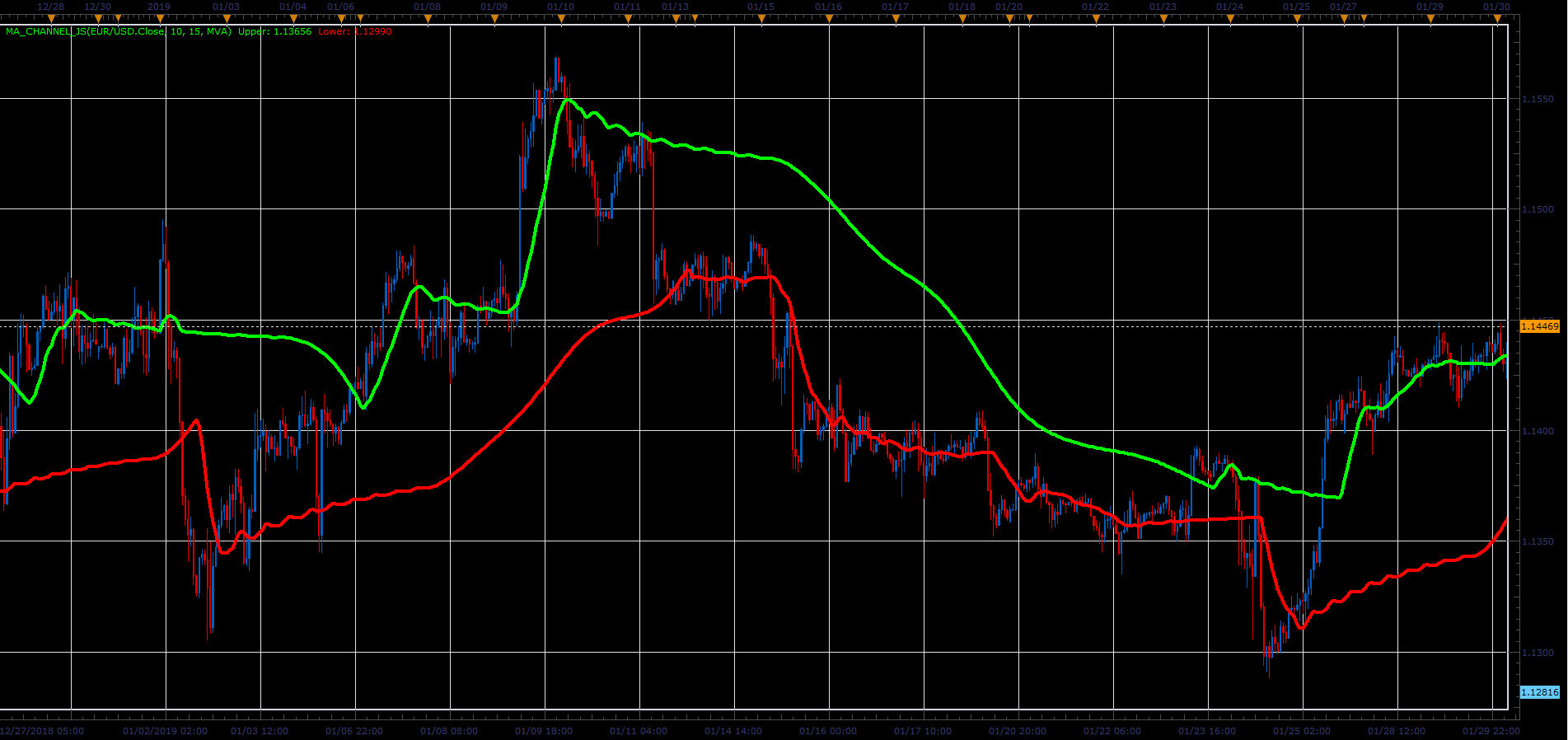Image resolution: width=1568 pixels, height=740 pixels.
Task: Click the orange day marker under 12/28
Action: coord(51,18)
